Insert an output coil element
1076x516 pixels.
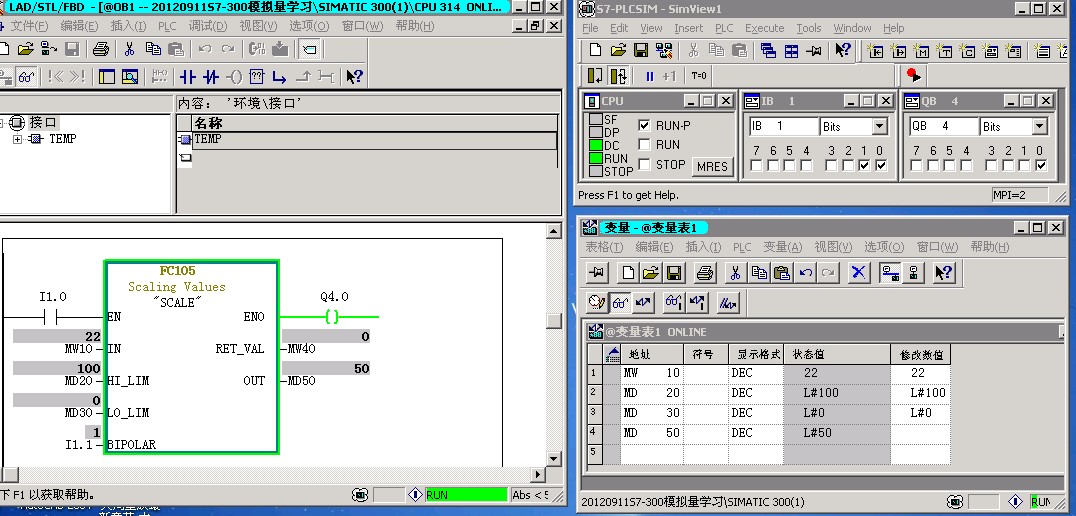[x=233, y=76]
